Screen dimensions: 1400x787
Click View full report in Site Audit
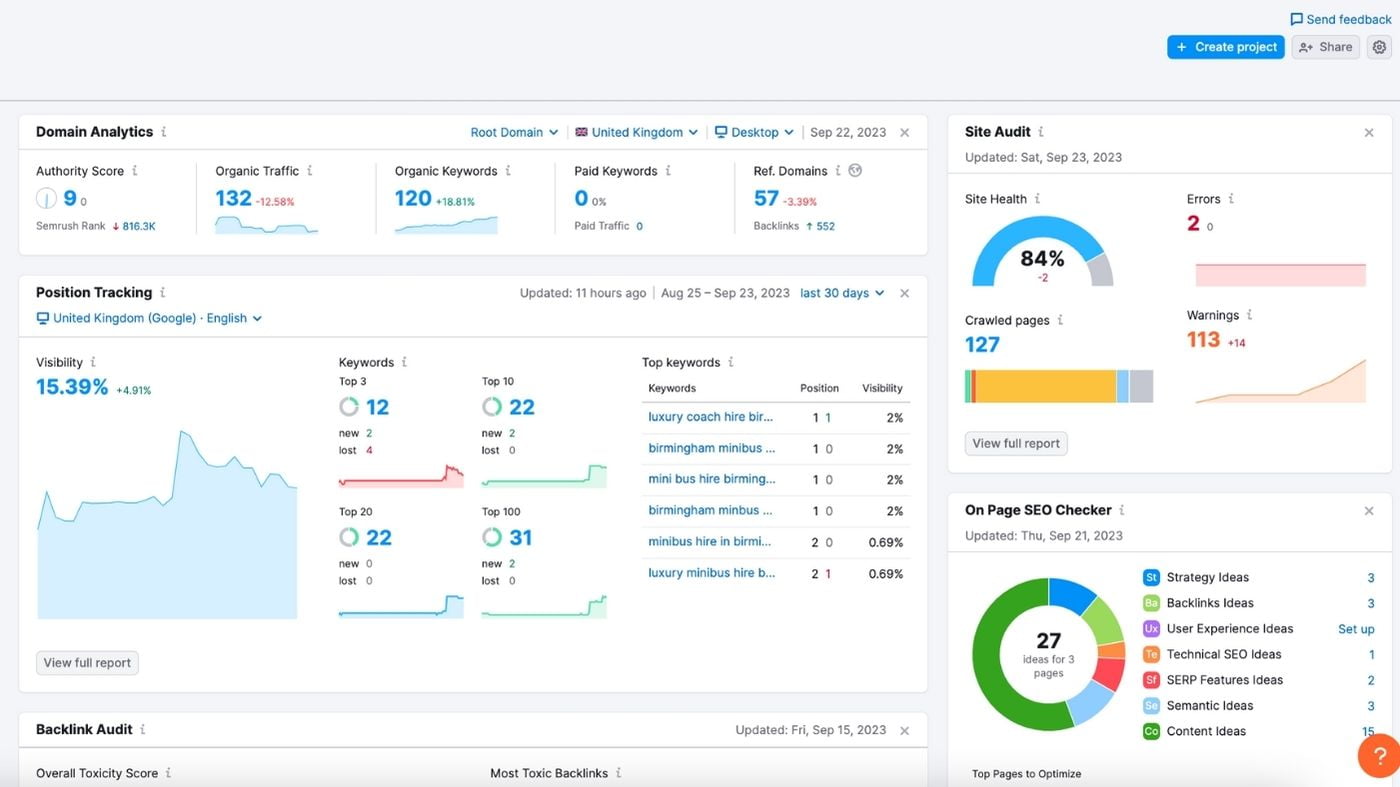pyautogui.click(x=1015, y=443)
